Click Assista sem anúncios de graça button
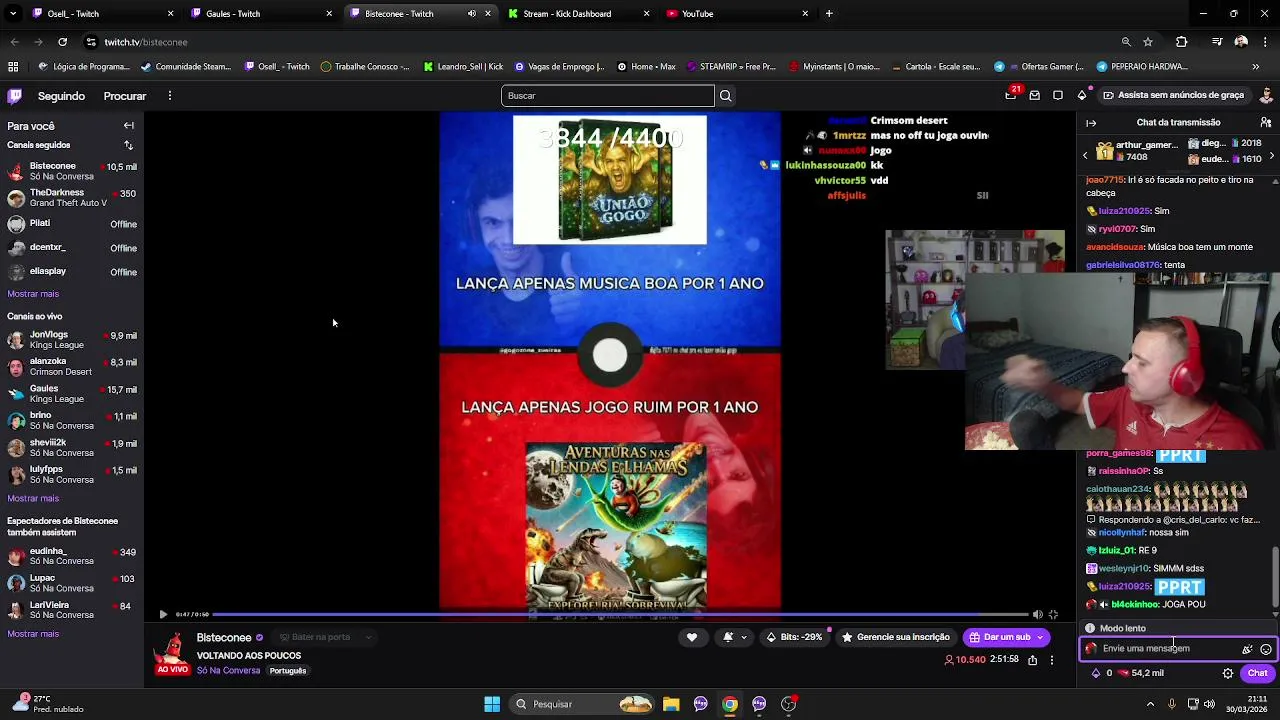The image size is (1280, 720). (x=1173, y=96)
